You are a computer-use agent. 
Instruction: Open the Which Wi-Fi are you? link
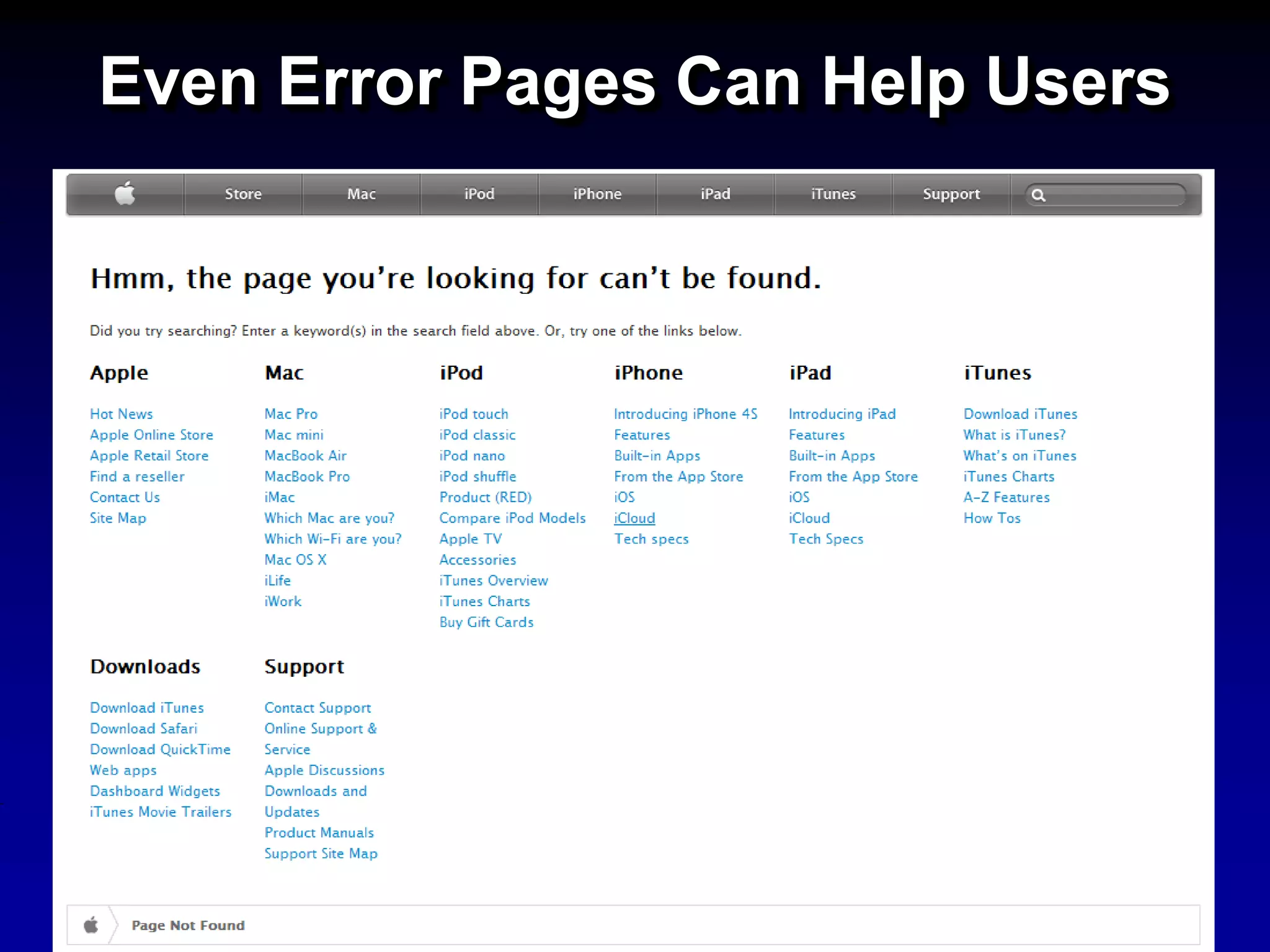click(x=333, y=539)
